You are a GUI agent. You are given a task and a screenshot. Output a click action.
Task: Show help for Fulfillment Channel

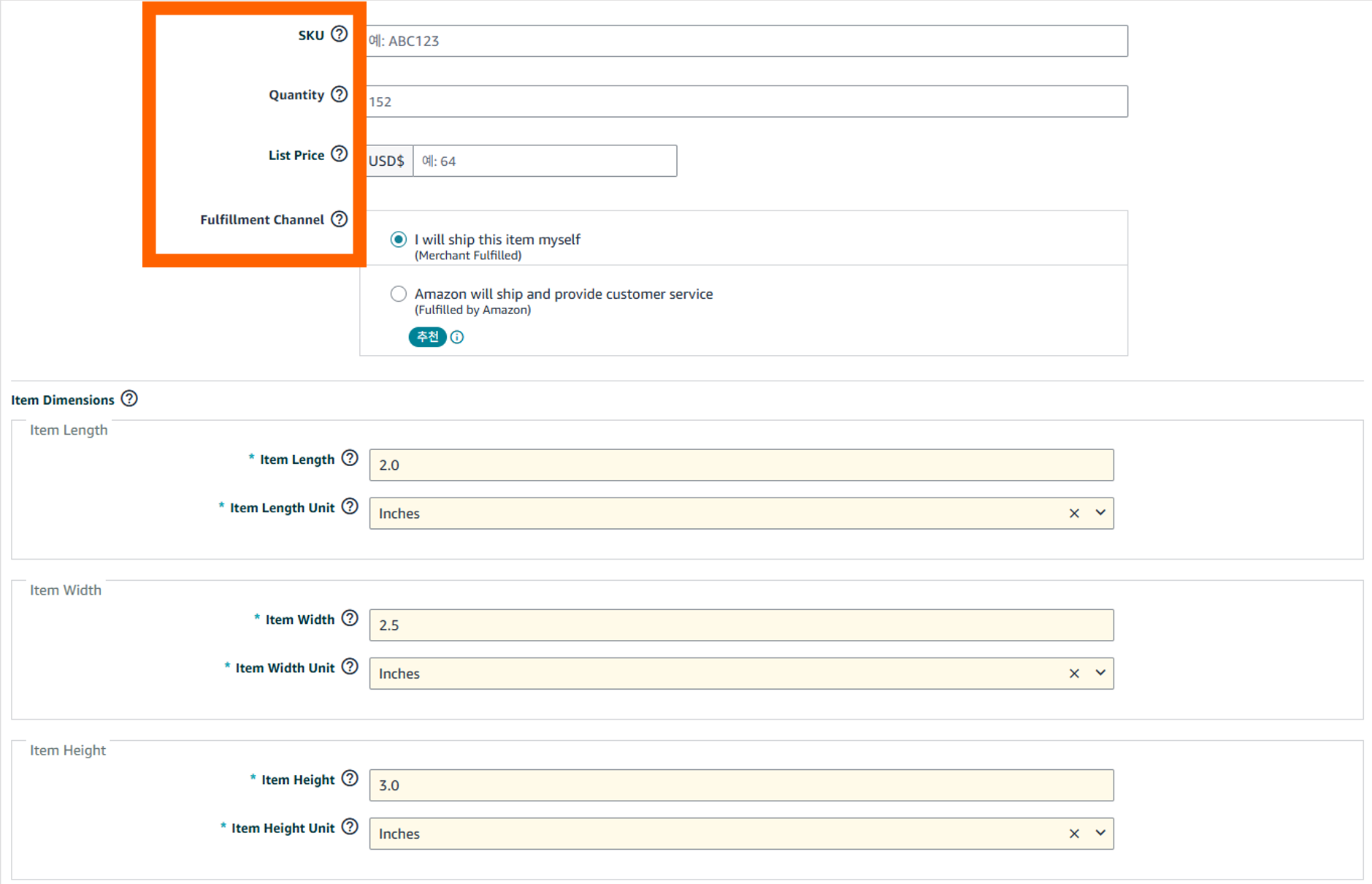coord(339,219)
